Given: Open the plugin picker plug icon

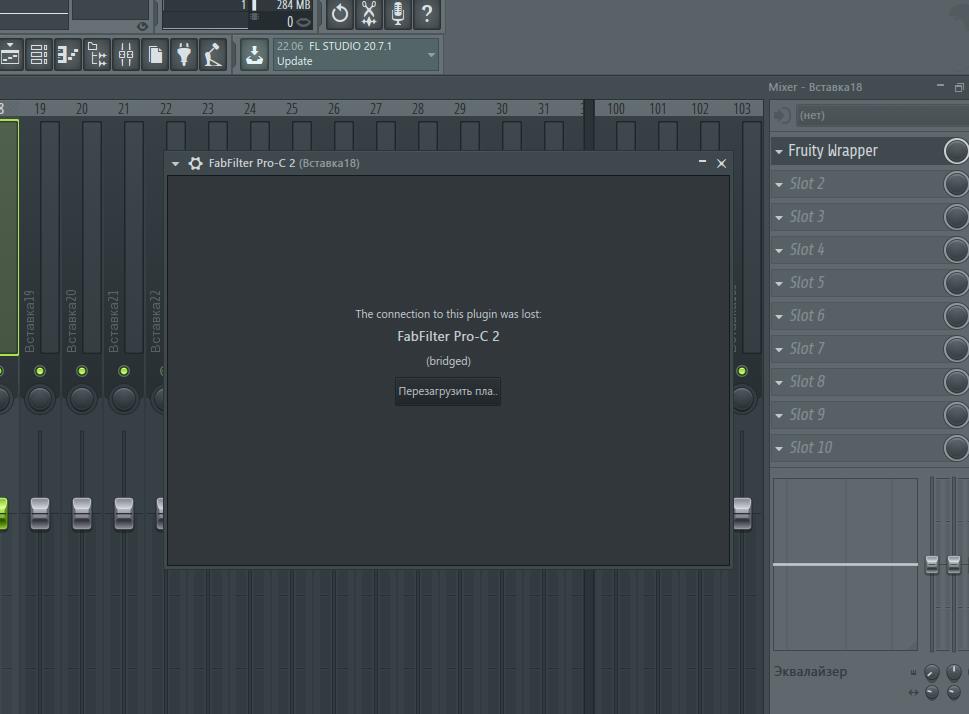Looking at the screenshot, I should (184, 55).
